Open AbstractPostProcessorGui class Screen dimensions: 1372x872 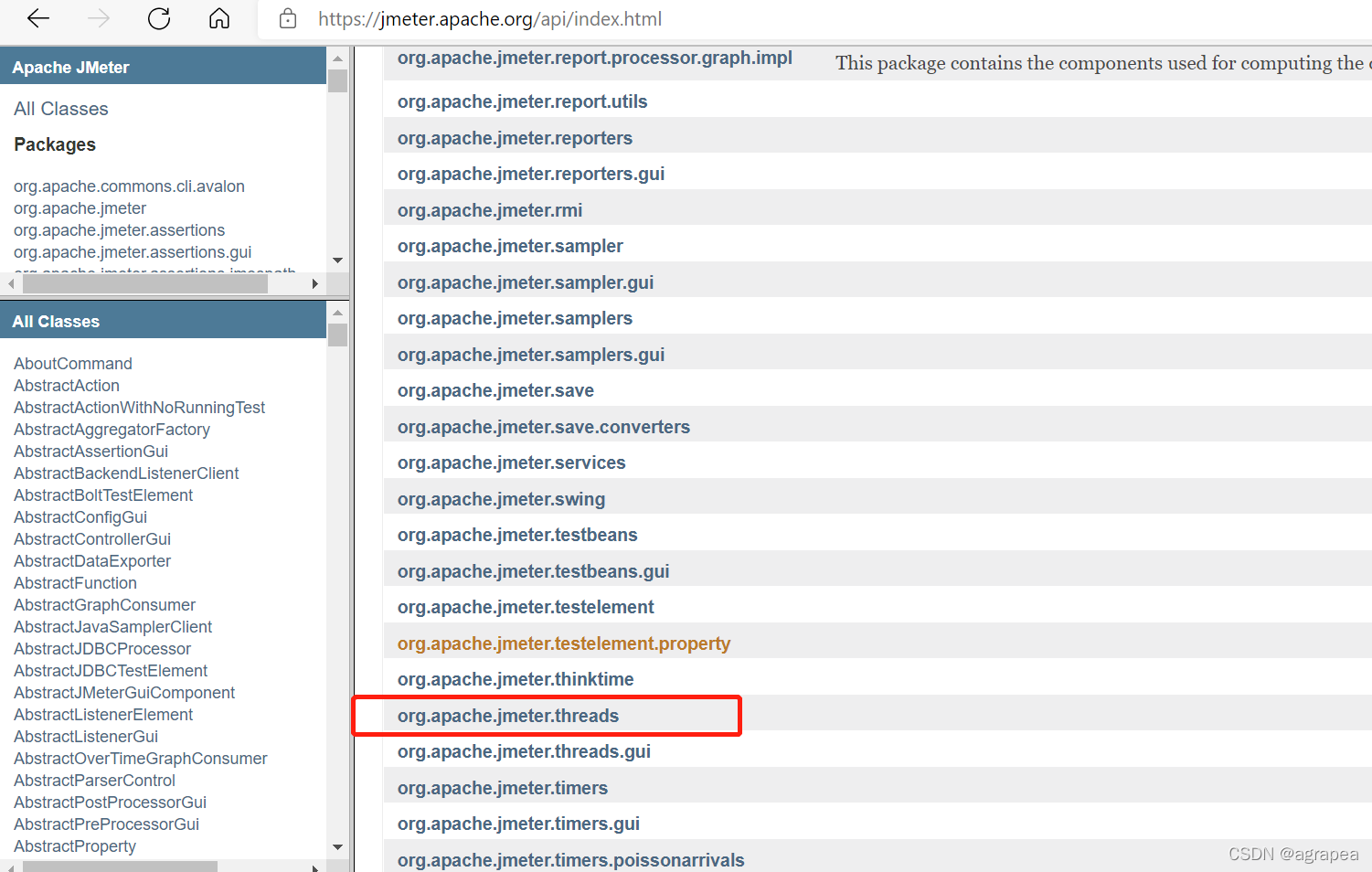(x=110, y=803)
